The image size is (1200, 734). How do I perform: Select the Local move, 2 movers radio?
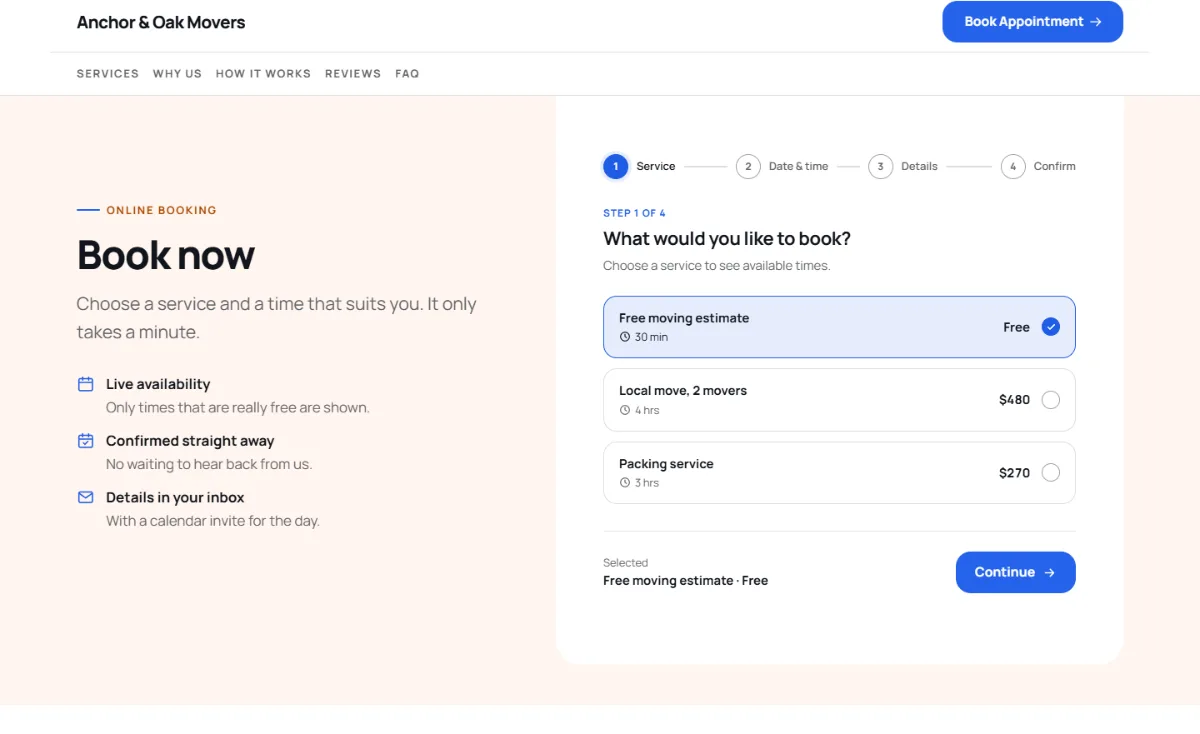[x=1051, y=400]
